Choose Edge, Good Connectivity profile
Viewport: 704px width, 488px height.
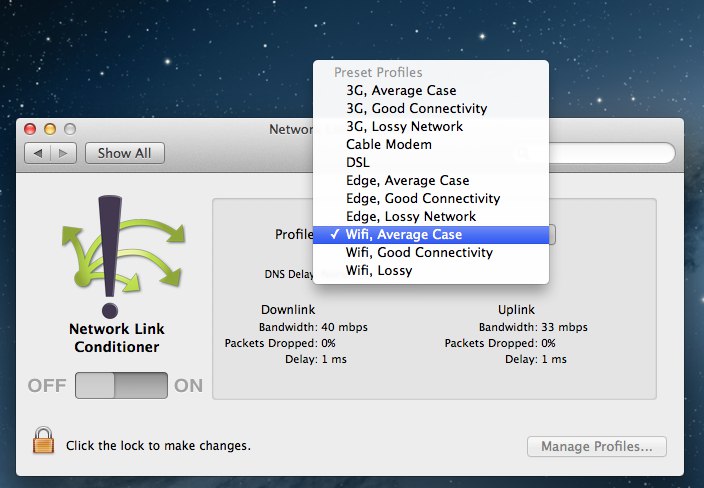tap(431, 198)
